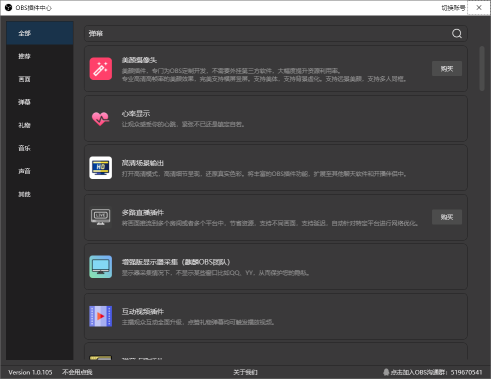Click the 点击加入OBS沟通群 link
The height and width of the screenshot is (379, 491).
point(436,372)
